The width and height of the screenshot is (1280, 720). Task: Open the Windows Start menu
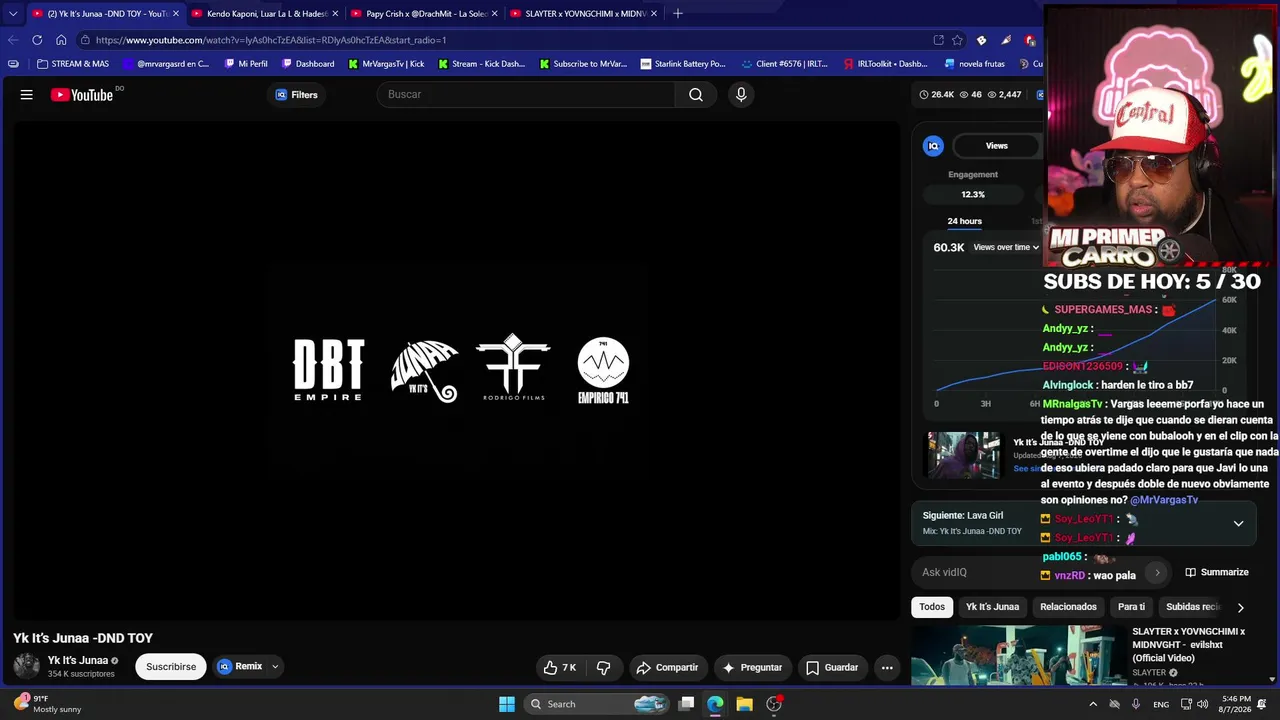pos(507,704)
